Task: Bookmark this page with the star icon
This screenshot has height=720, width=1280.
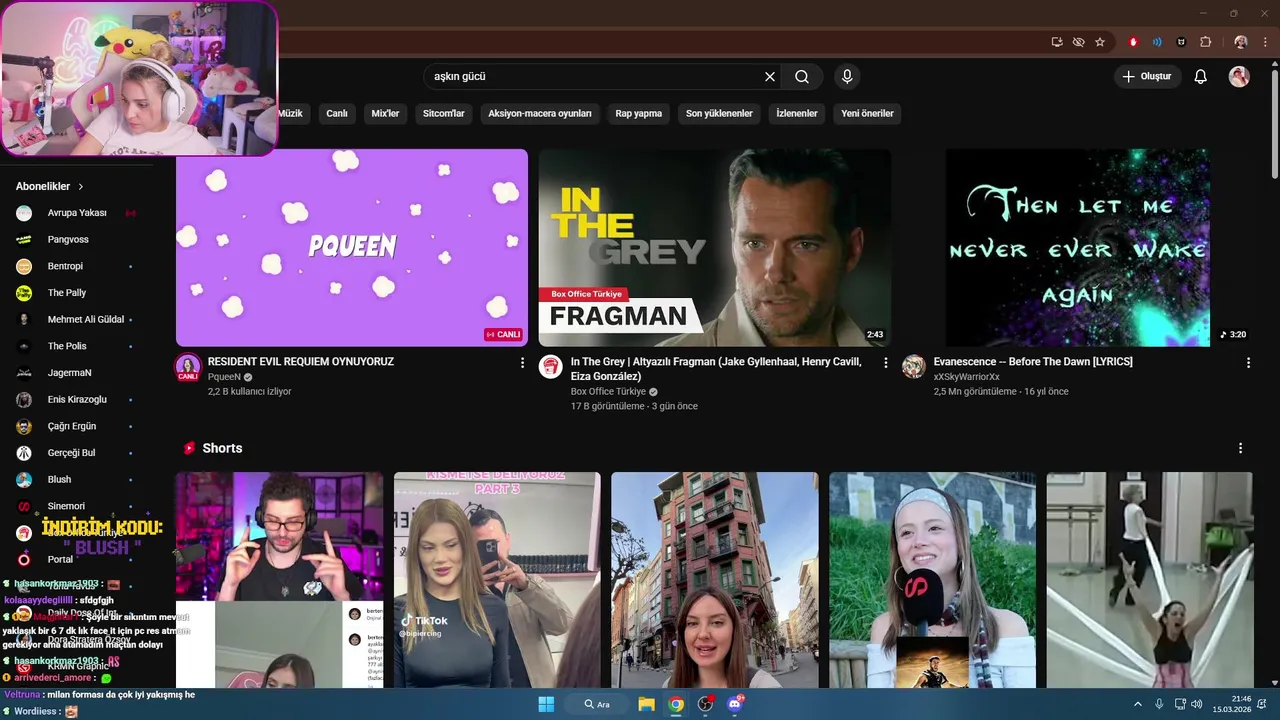Action: (1100, 42)
